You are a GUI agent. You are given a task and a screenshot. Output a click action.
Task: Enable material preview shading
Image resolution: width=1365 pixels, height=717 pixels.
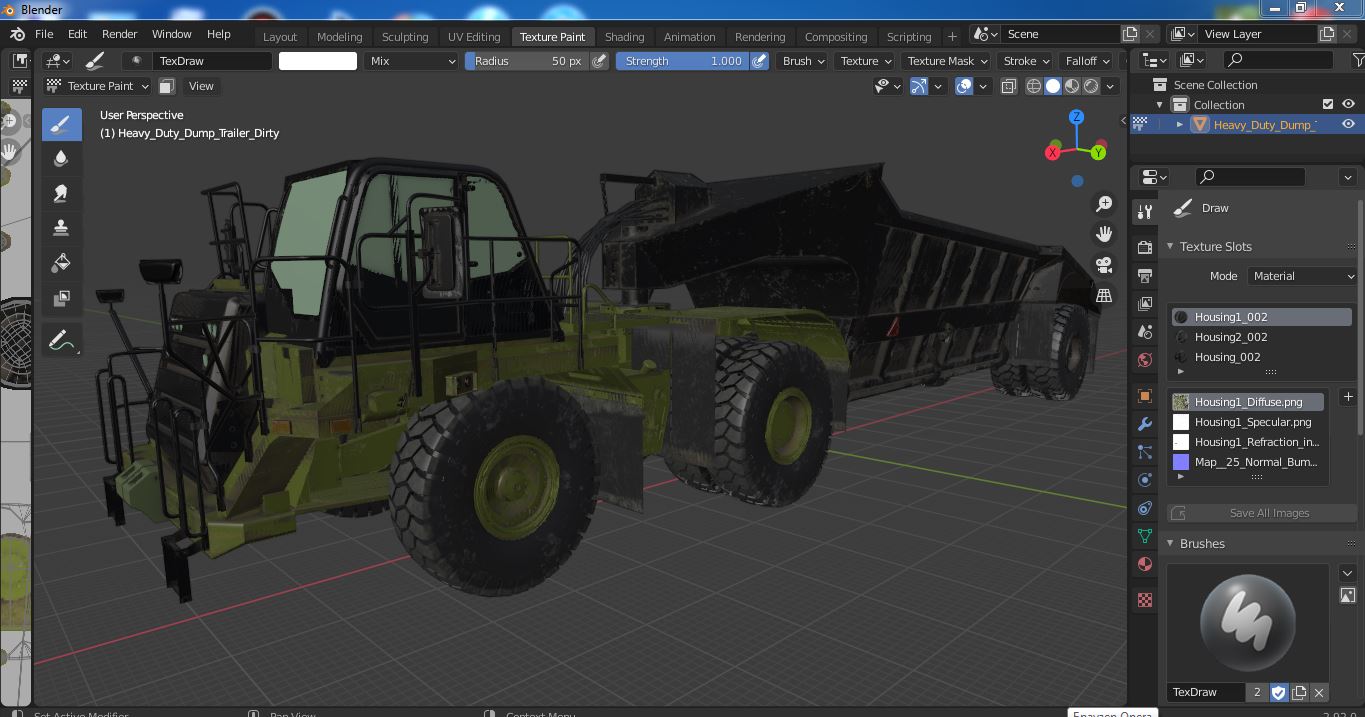1072,86
